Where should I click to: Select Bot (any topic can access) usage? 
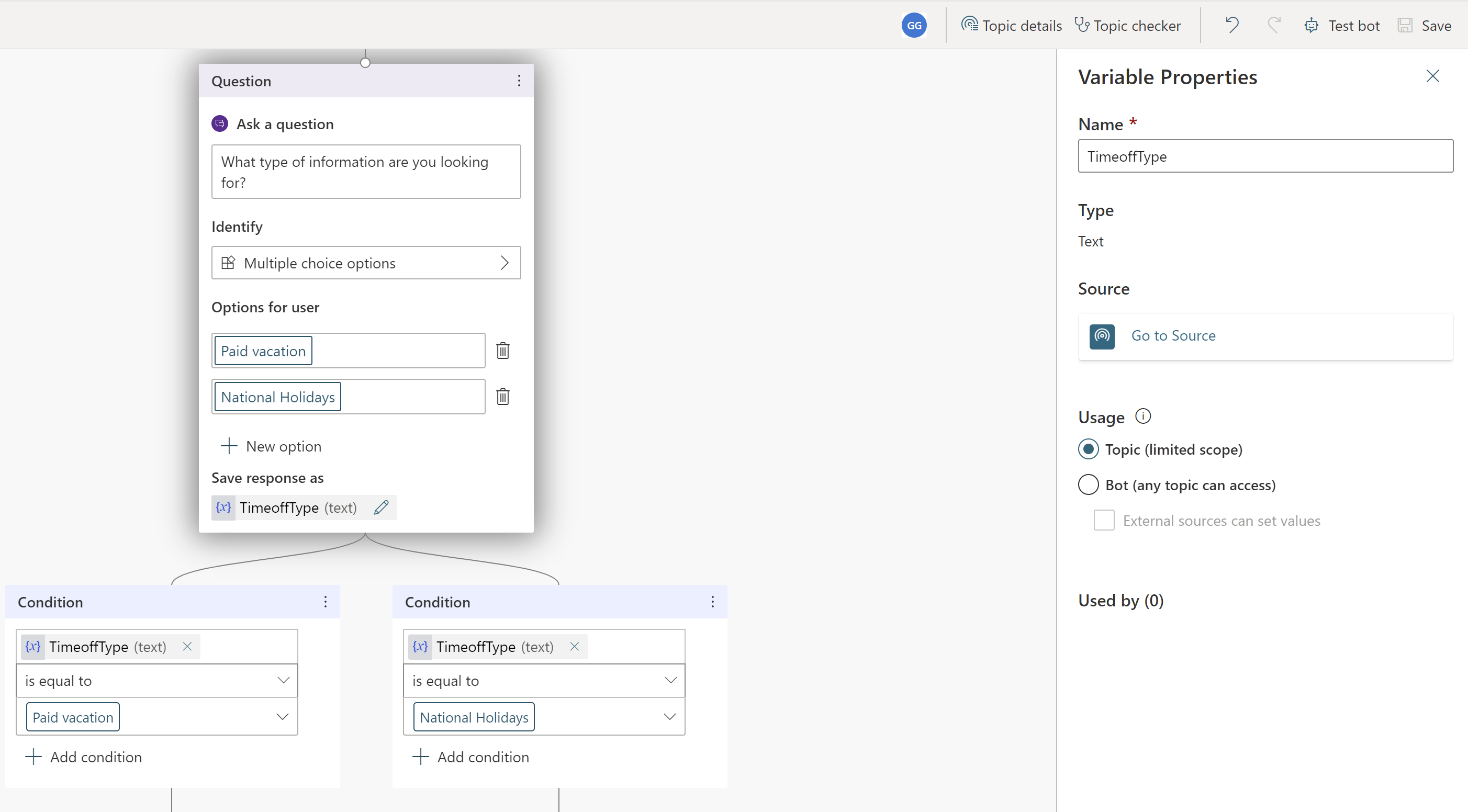[x=1088, y=484]
